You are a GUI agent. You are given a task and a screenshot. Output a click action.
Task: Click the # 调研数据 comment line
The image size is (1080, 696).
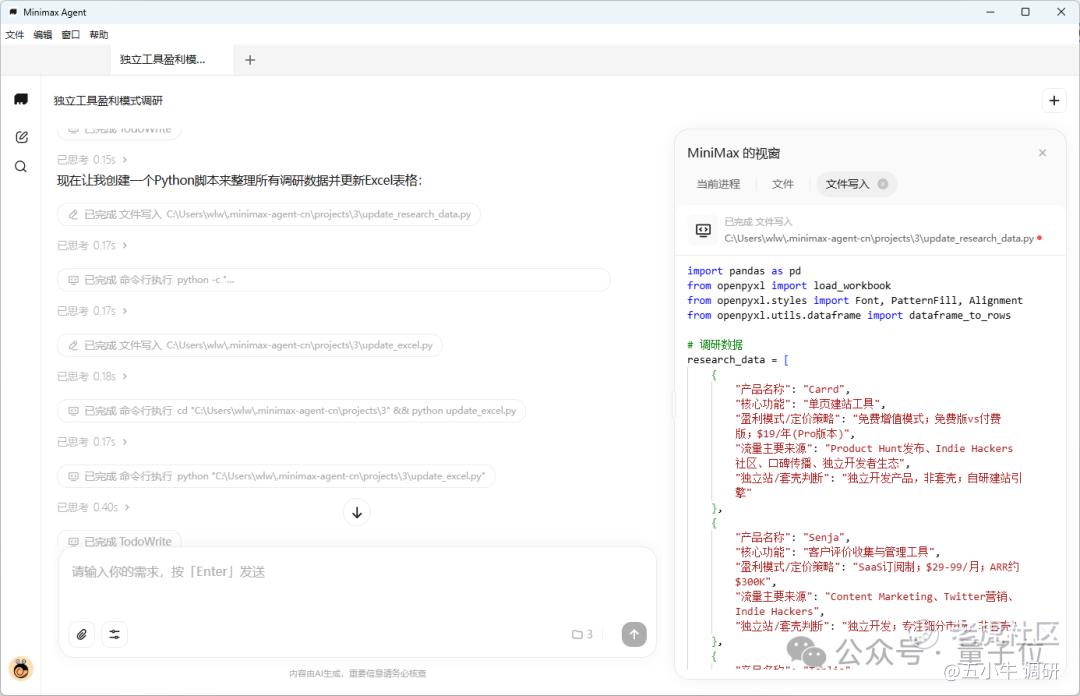(715, 345)
